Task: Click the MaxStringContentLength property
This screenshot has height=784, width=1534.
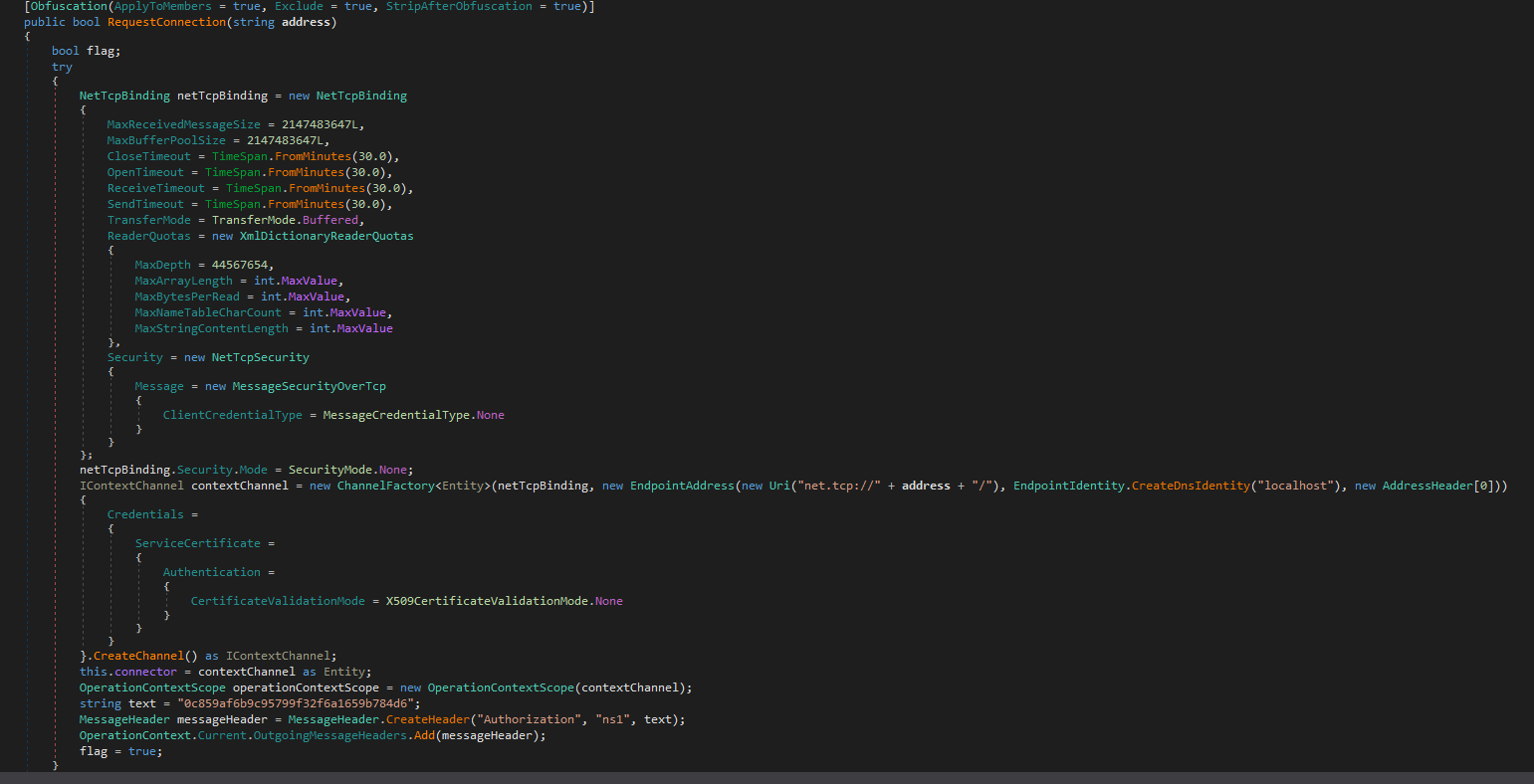Action: tap(212, 328)
